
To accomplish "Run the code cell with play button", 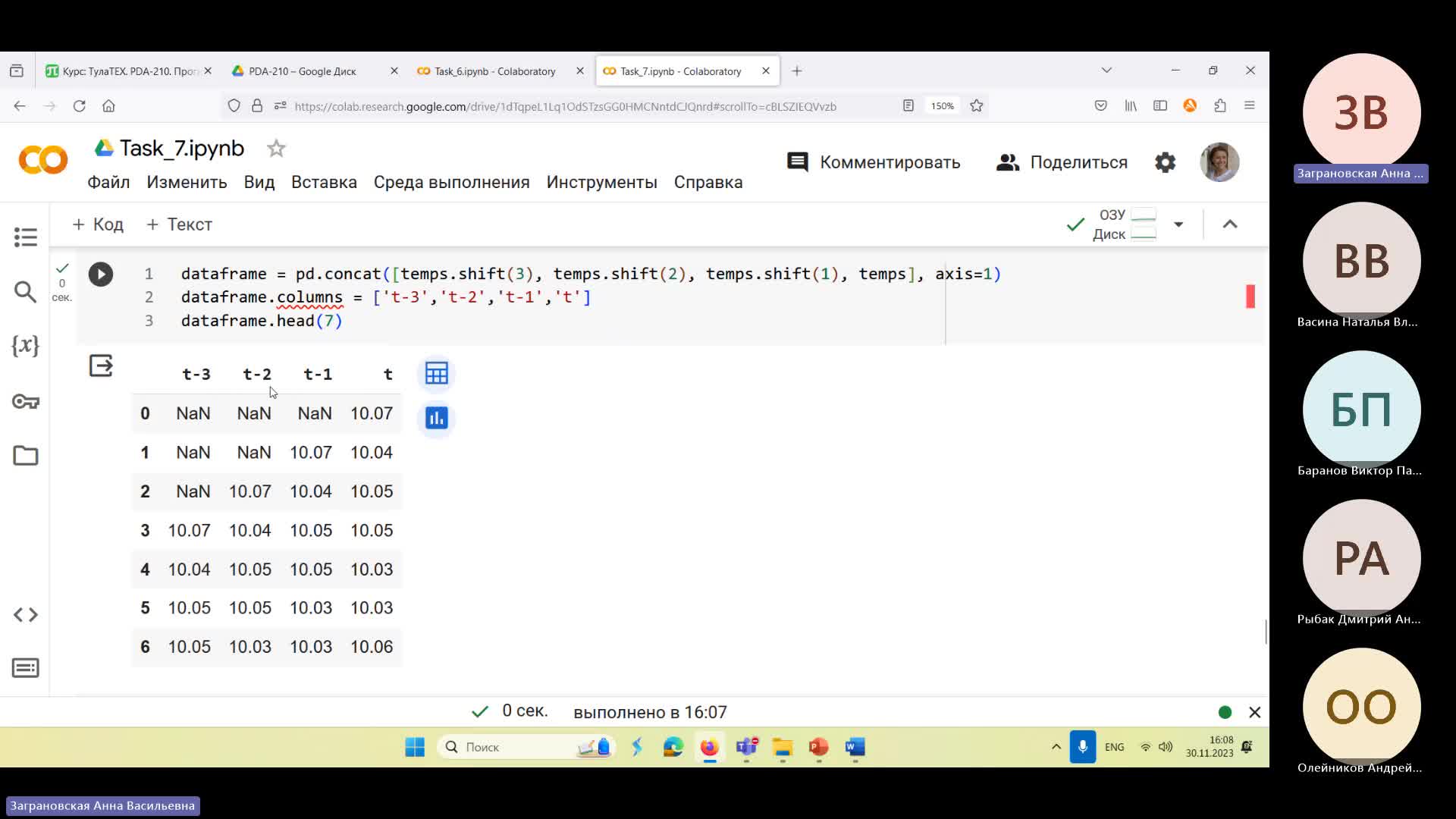I will coord(101,274).
